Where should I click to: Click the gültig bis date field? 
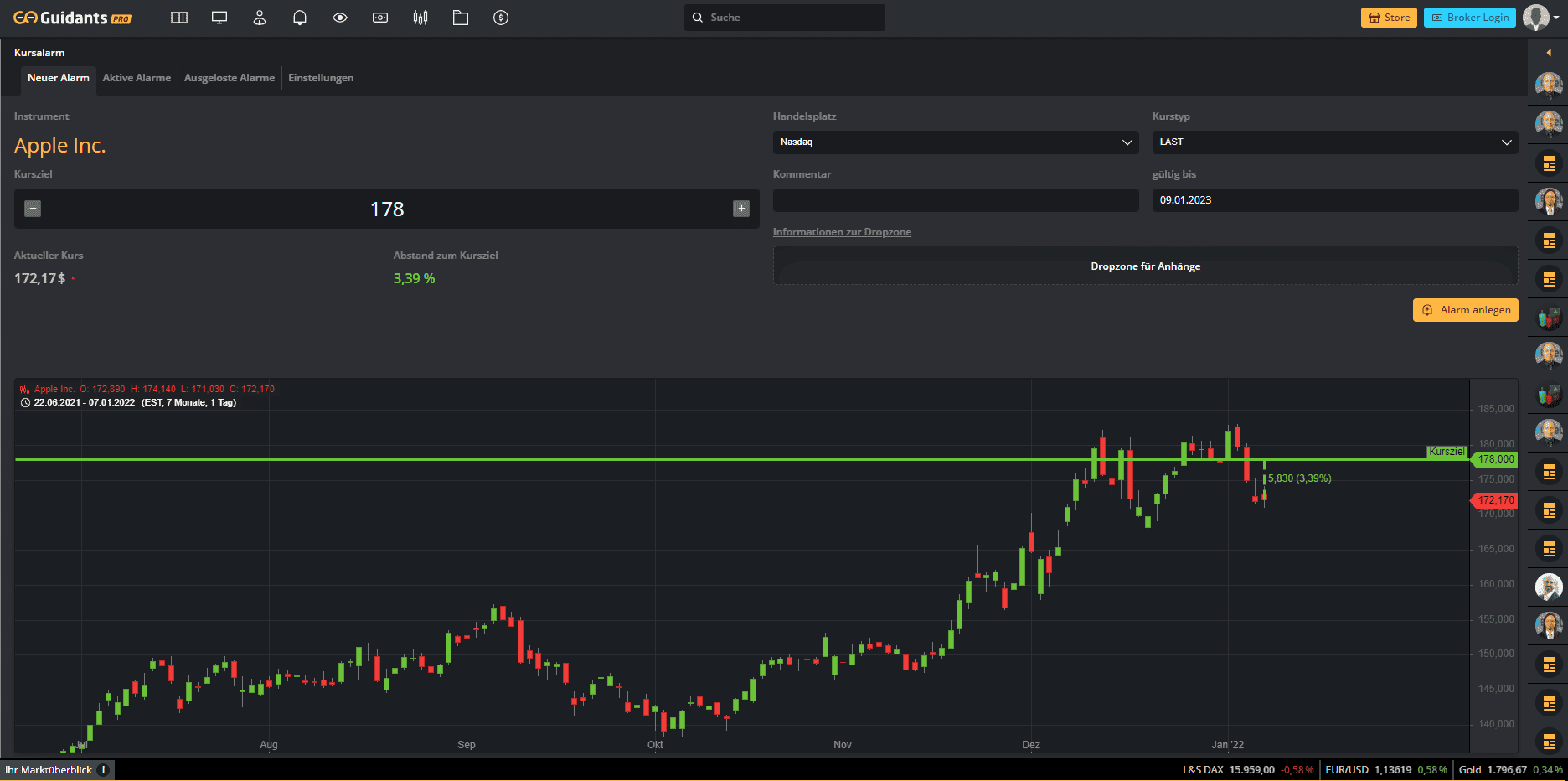tap(1335, 200)
